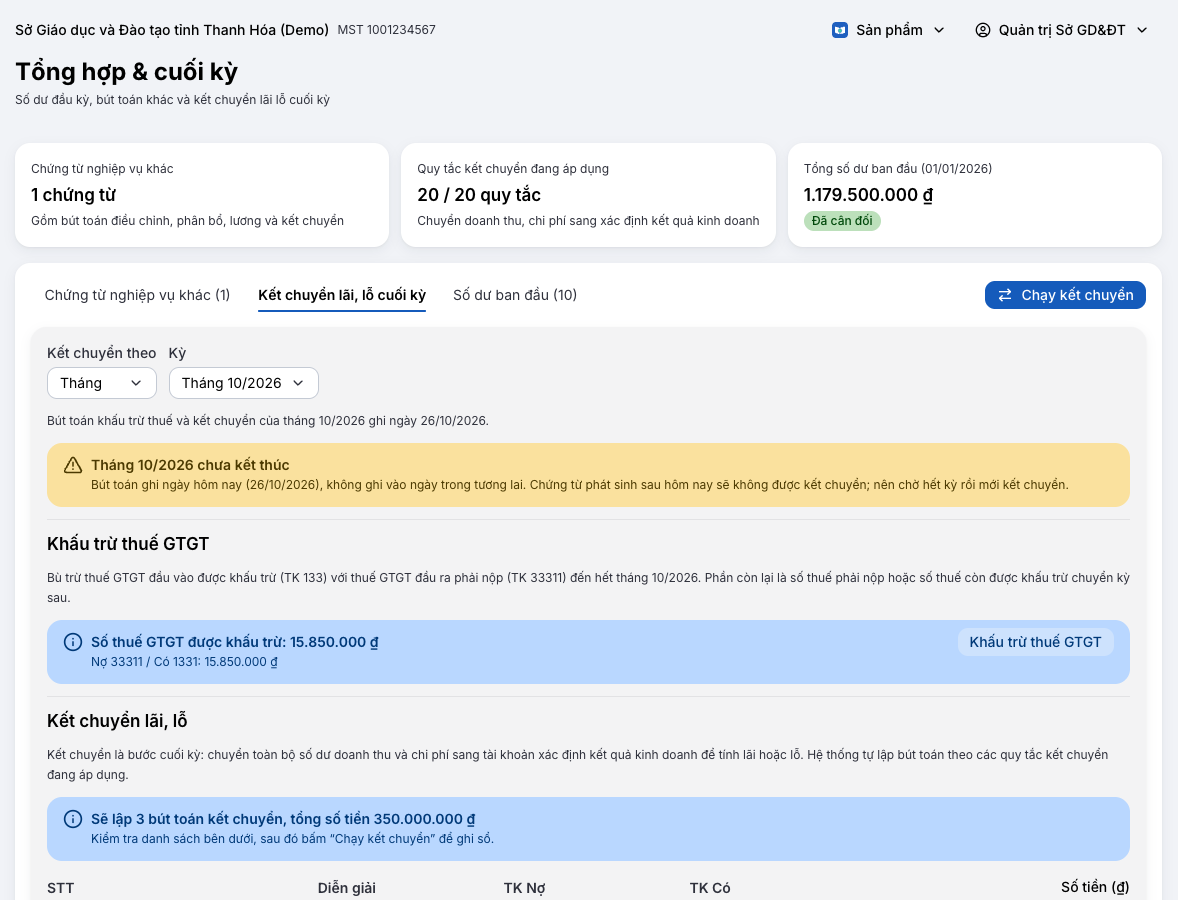Click the TK Nợ column header
The image size is (1178, 900).
click(524, 888)
